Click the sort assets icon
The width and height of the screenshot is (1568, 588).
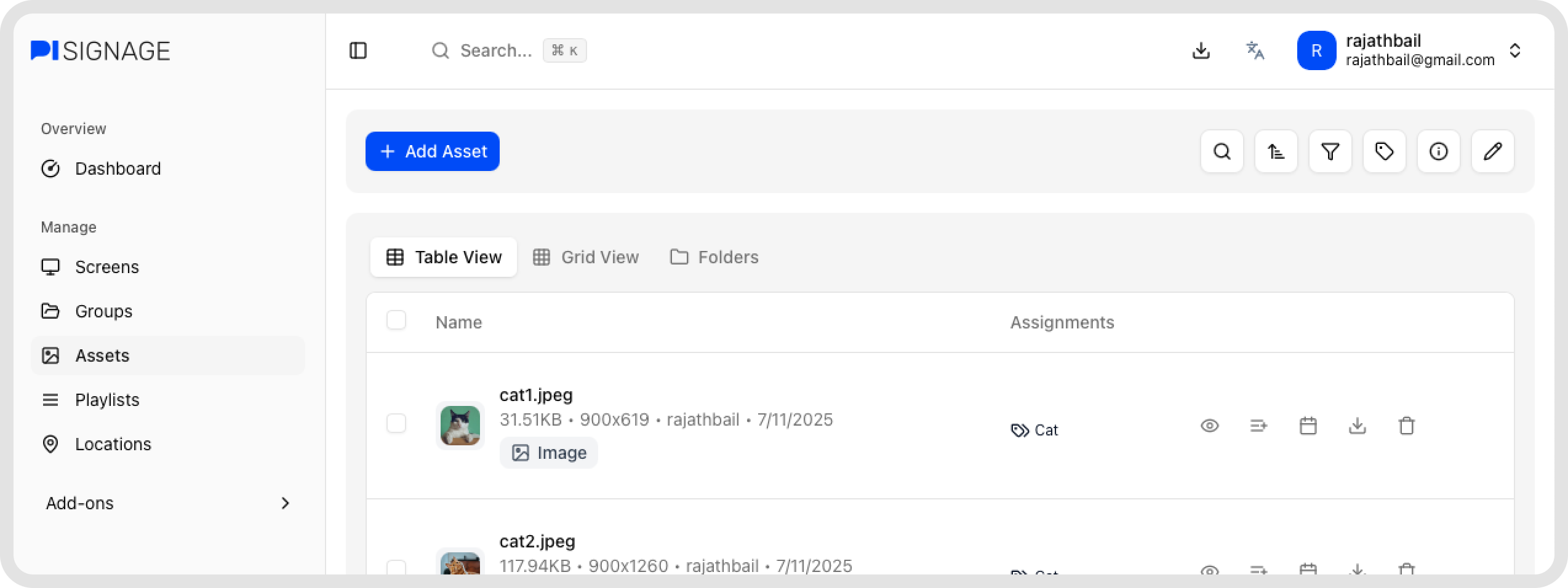(1276, 151)
